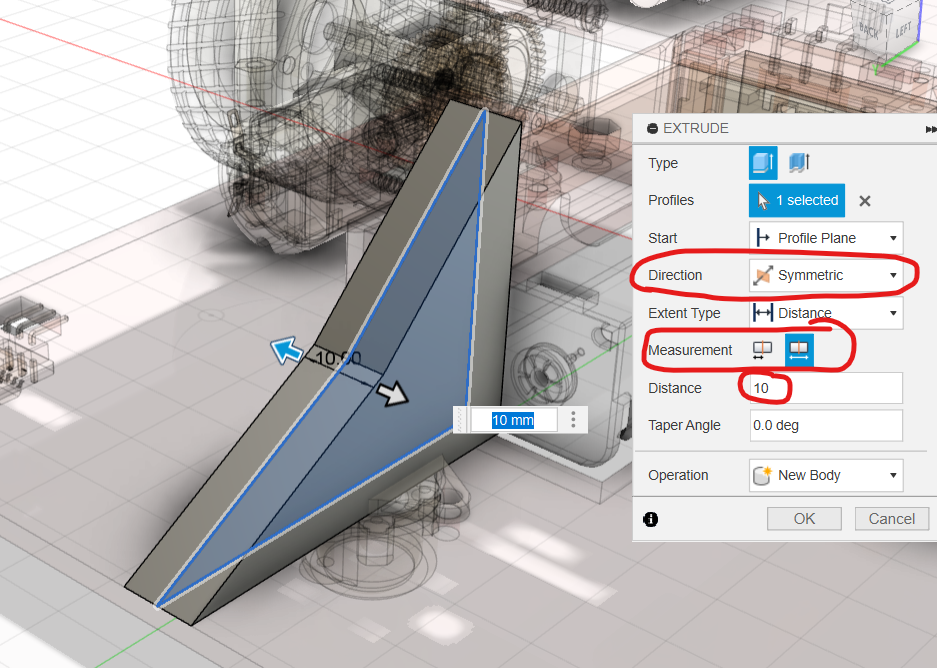Toggle Whole Length measurement option
The height and width of the screenshot is (668, 937).
click(x=798, y=350)
